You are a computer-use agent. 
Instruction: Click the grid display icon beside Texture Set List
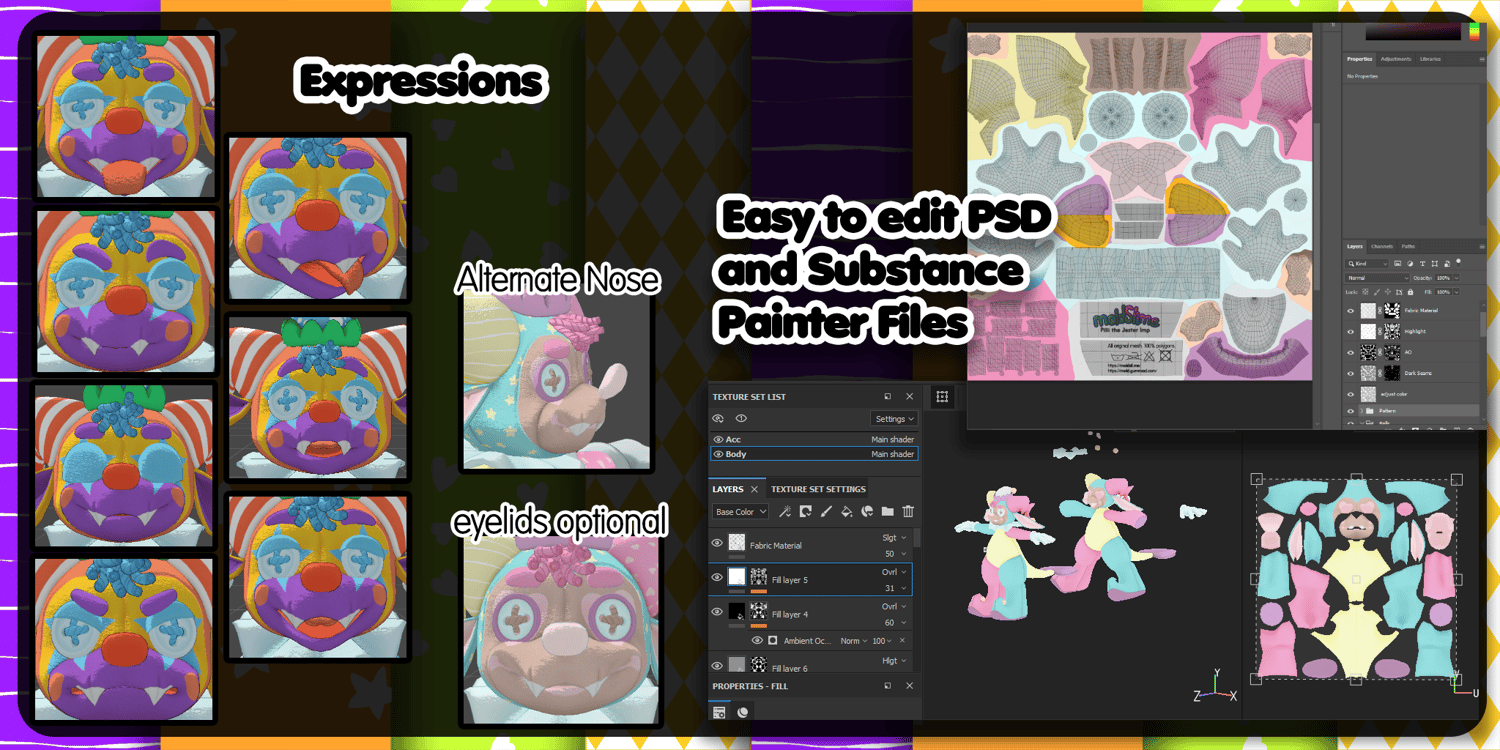point(942,397)
